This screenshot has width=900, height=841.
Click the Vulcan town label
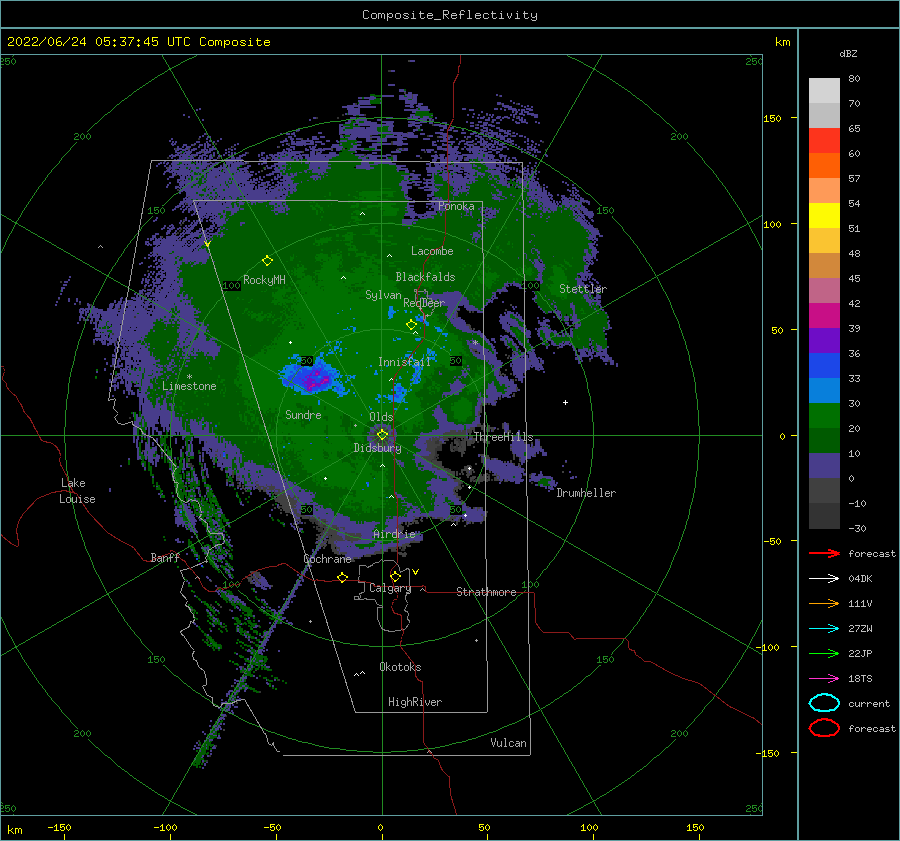(508, 743)
